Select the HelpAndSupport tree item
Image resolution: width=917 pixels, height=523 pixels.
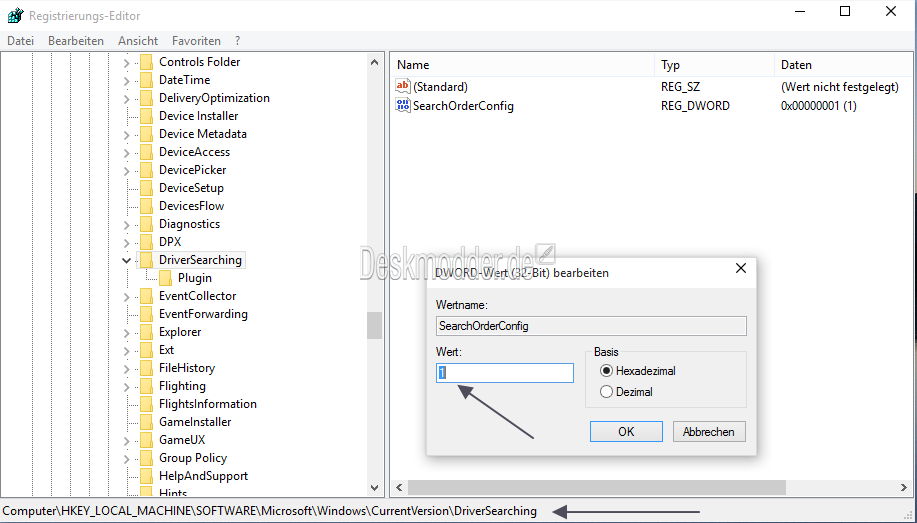(204, 476)
